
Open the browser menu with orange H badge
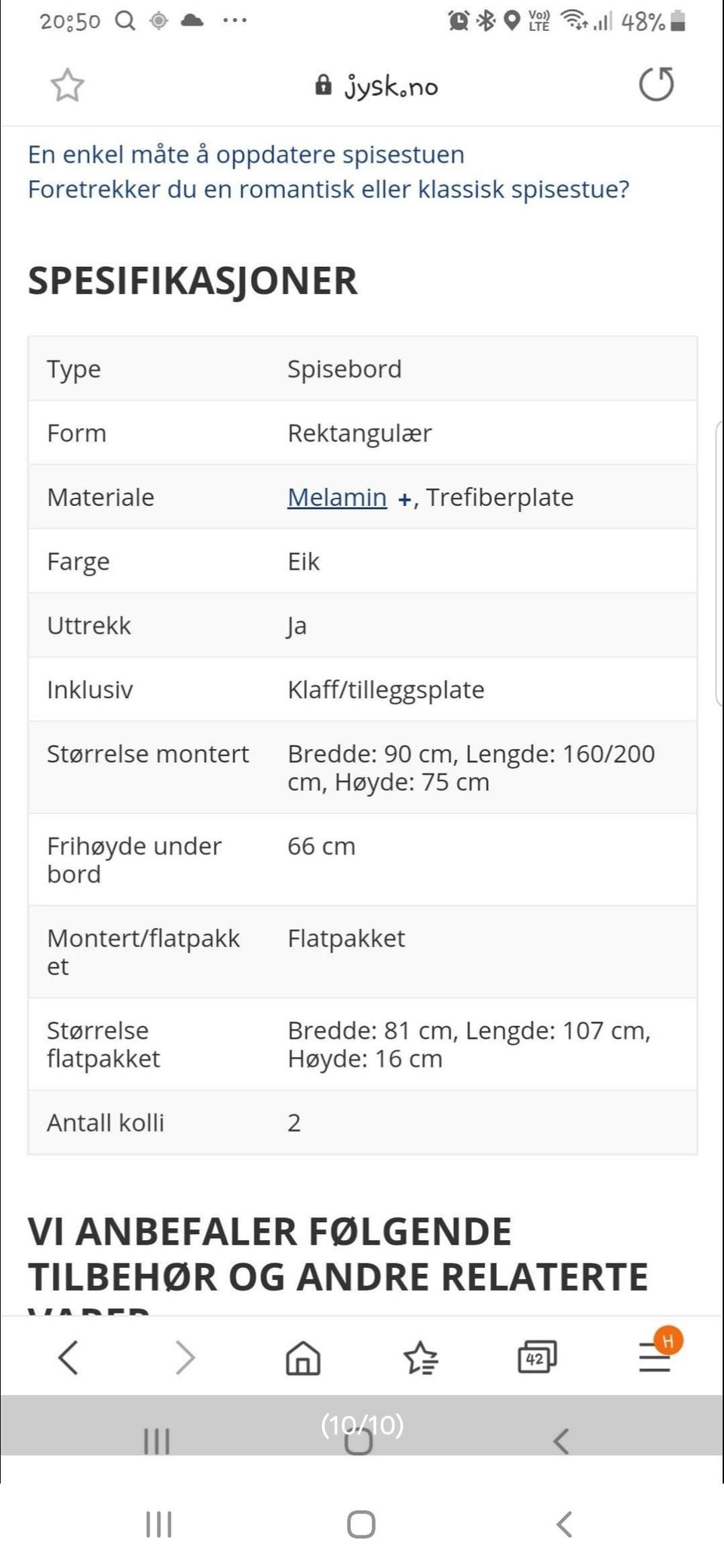tap(653, 1357)
